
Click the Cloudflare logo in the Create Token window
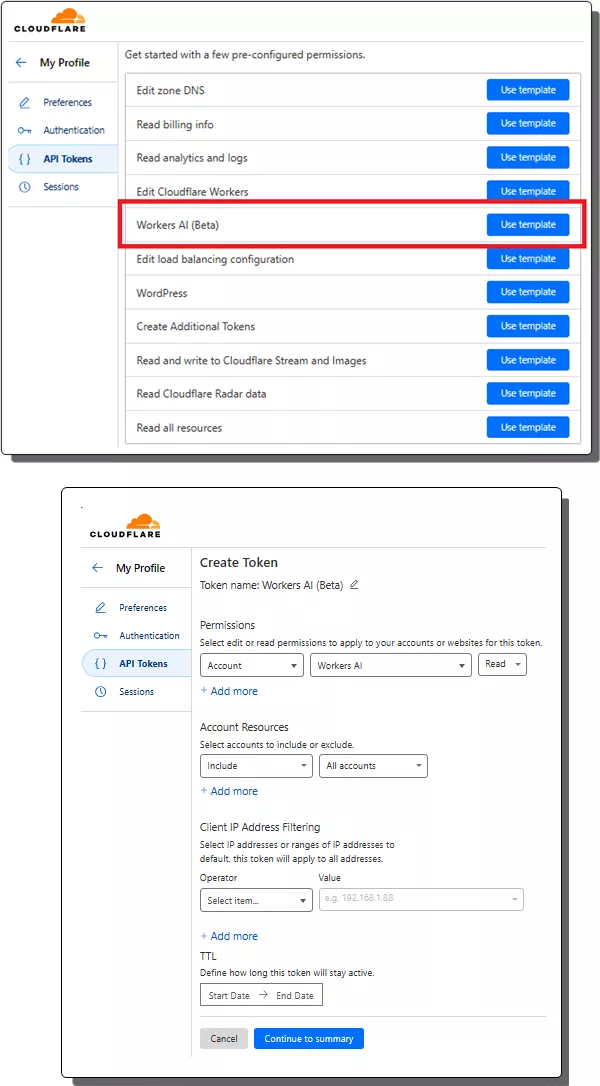[125, 526]
